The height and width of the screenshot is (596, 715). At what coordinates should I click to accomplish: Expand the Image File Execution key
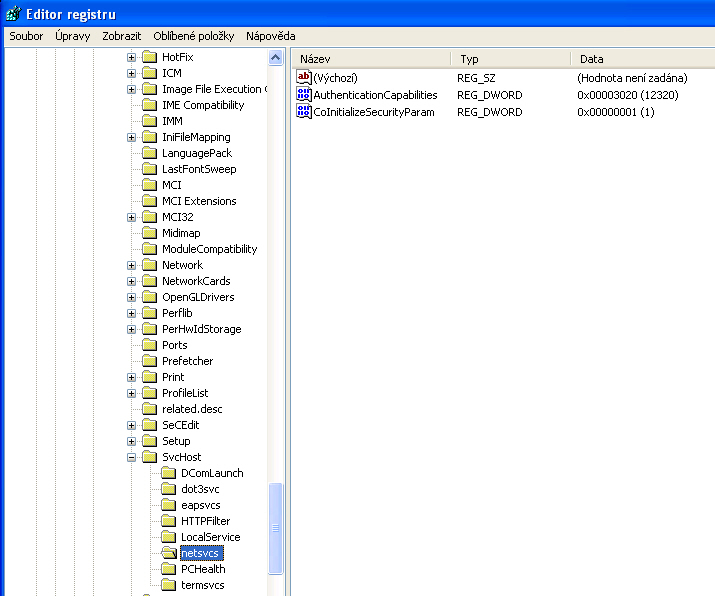coord(131,89)
